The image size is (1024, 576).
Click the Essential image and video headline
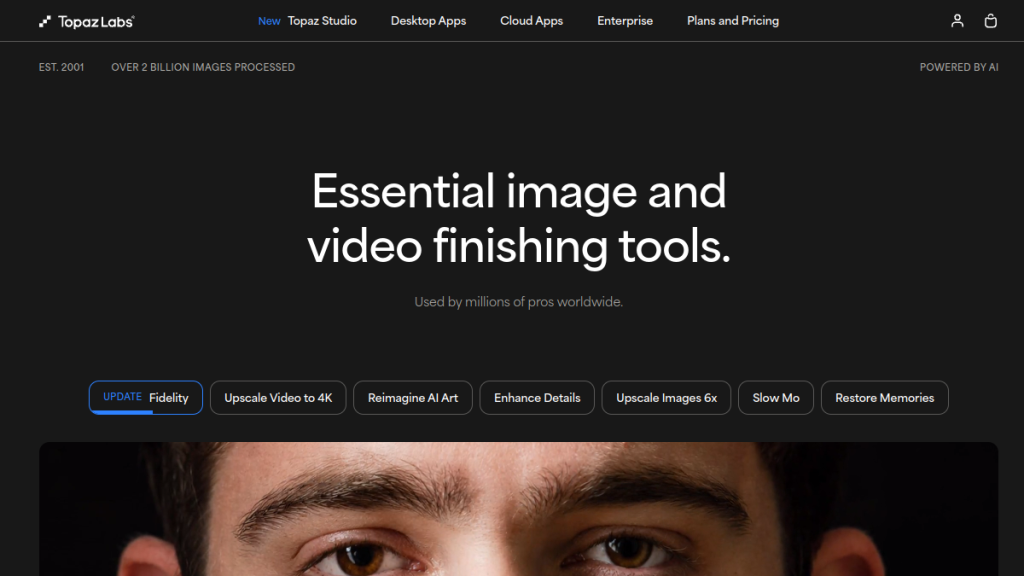point(518,219)
